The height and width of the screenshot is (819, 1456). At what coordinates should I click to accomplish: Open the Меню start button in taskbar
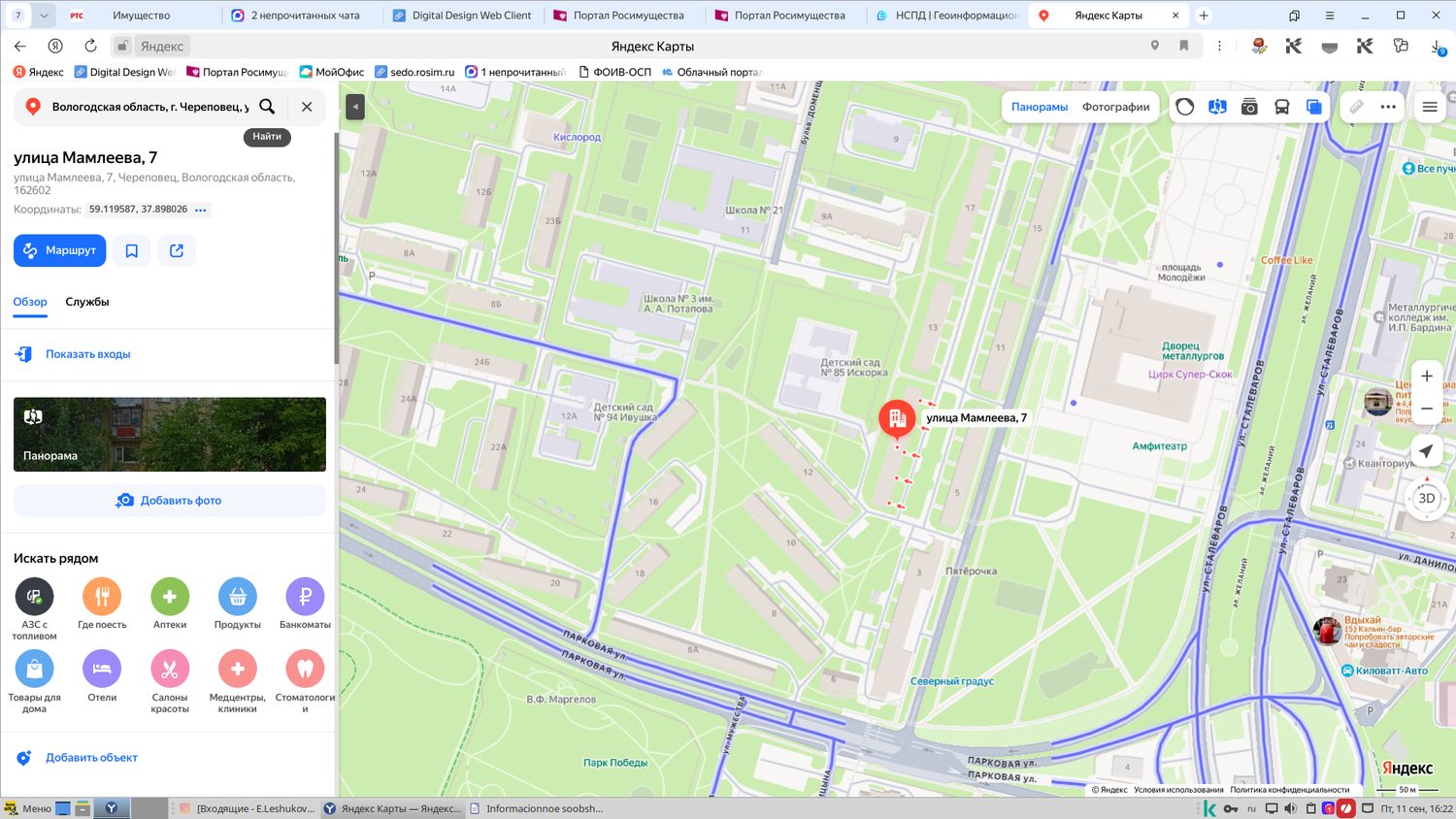click(27, 808)
